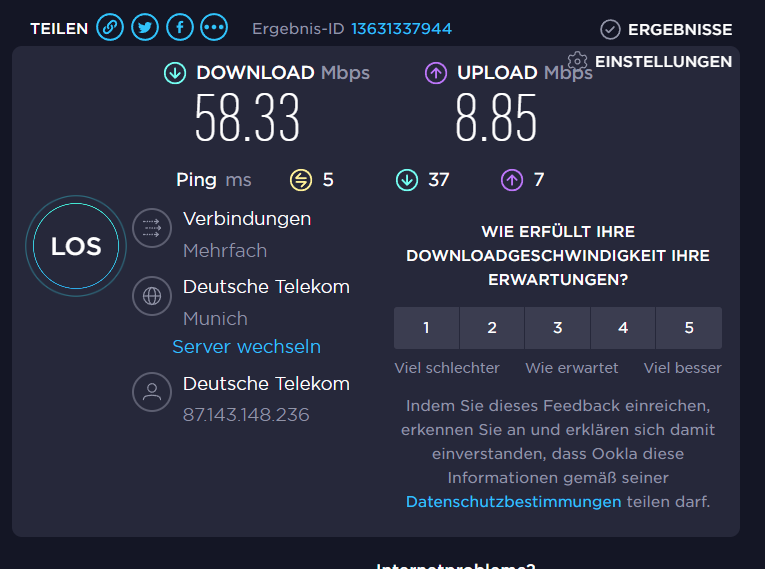Open more sharing options ellipsis icon

[214, 28]
